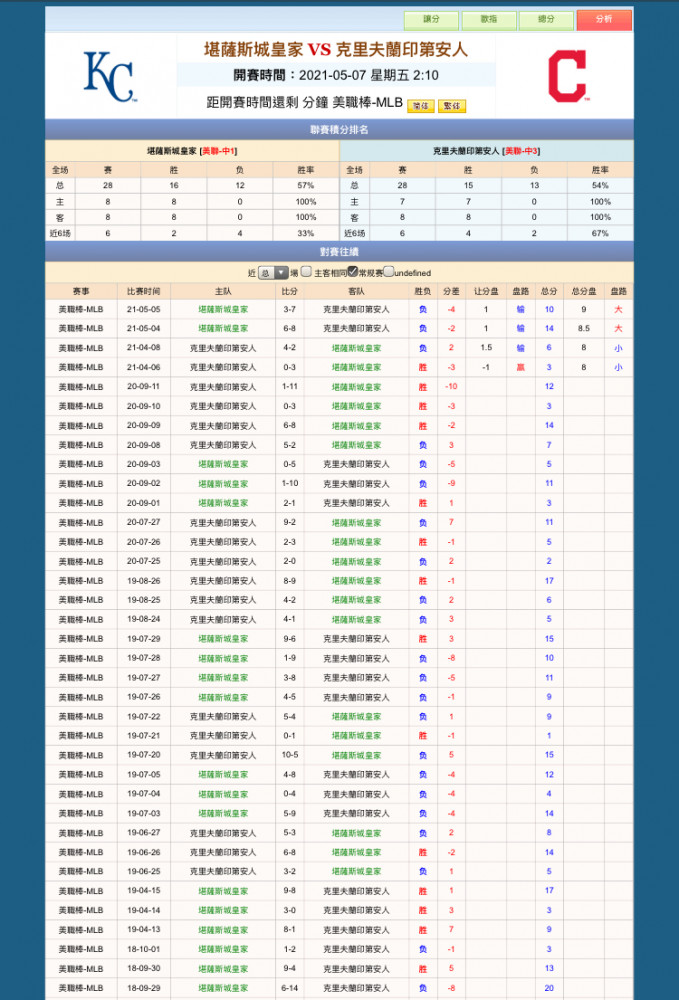Click the 1-11 score of 20-09-11
The width and height of the screenshot is (679, 1000).
(x=289, y=386)
